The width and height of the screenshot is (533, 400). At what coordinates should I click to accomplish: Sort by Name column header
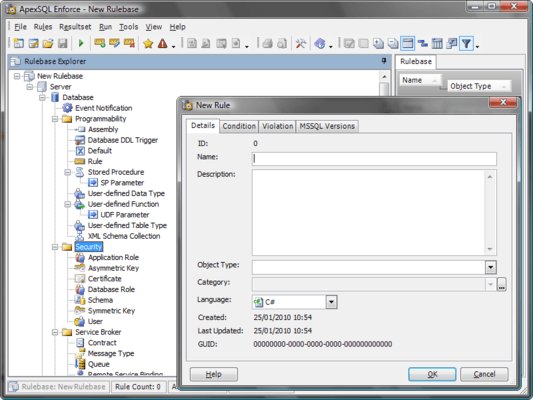[419, 80]
